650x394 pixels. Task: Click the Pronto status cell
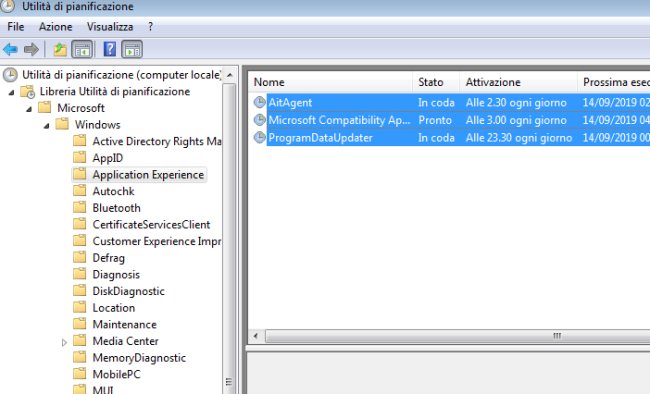click(435, 120)
